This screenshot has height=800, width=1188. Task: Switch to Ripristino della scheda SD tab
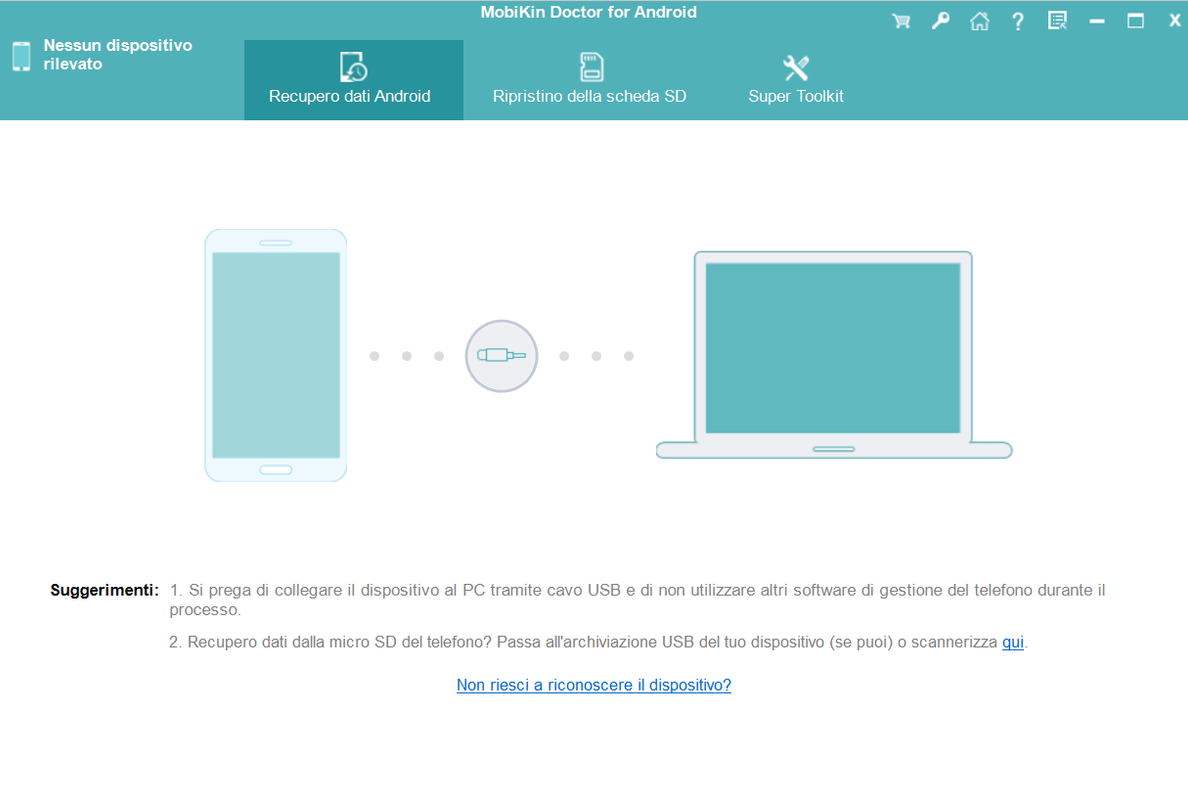tap(589, 80)
